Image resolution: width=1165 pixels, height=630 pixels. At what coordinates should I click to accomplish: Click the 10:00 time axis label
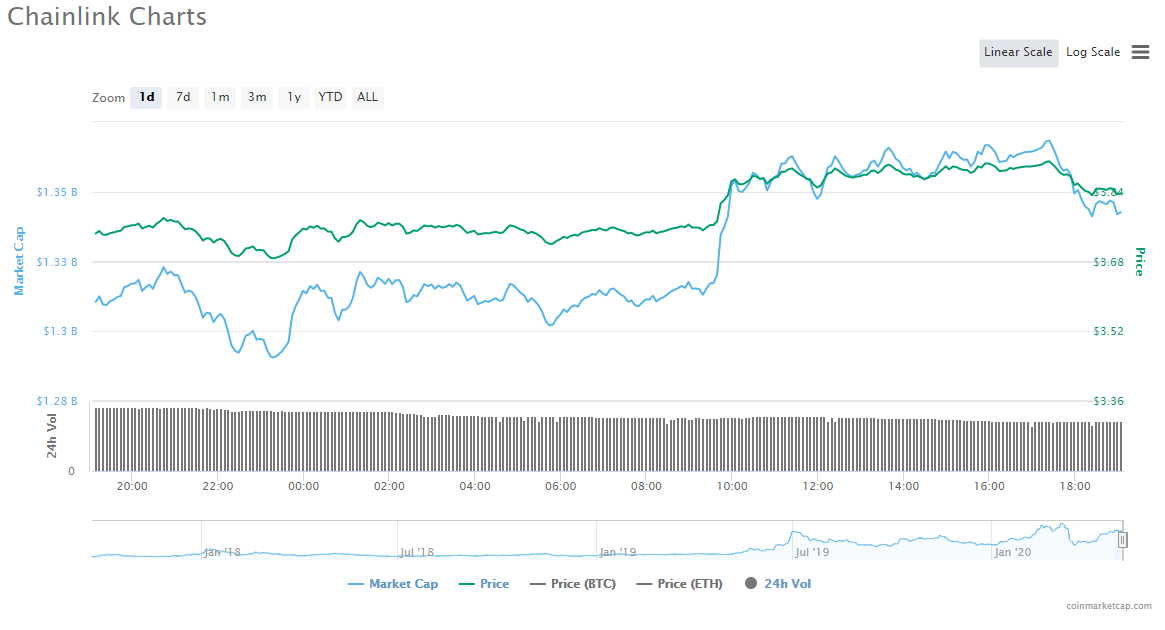(x=732, y=487)
